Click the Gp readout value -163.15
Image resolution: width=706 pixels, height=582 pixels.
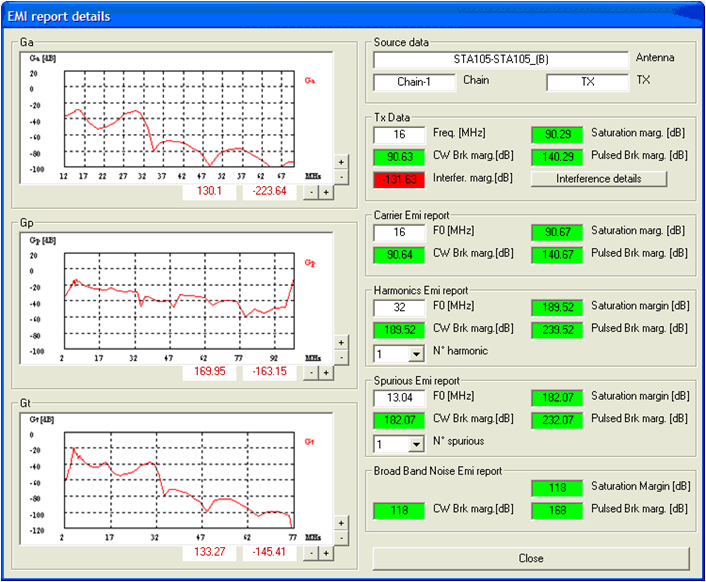pyautogui.click(x=269, y=372)
